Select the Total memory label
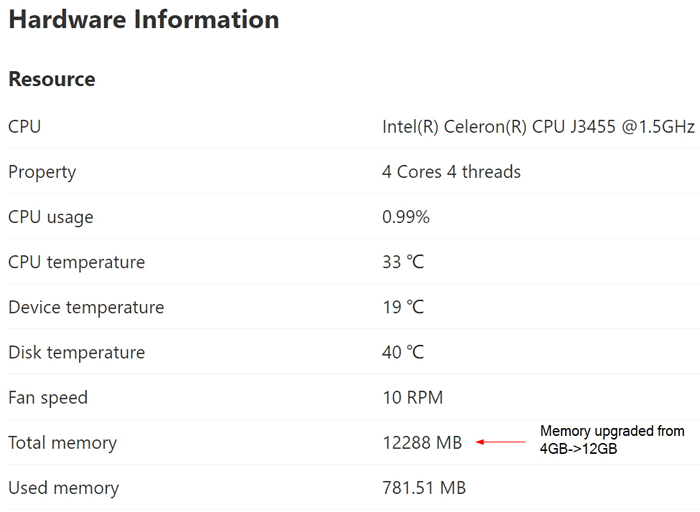Screen dimensions: 700x512 pos(62,443)
